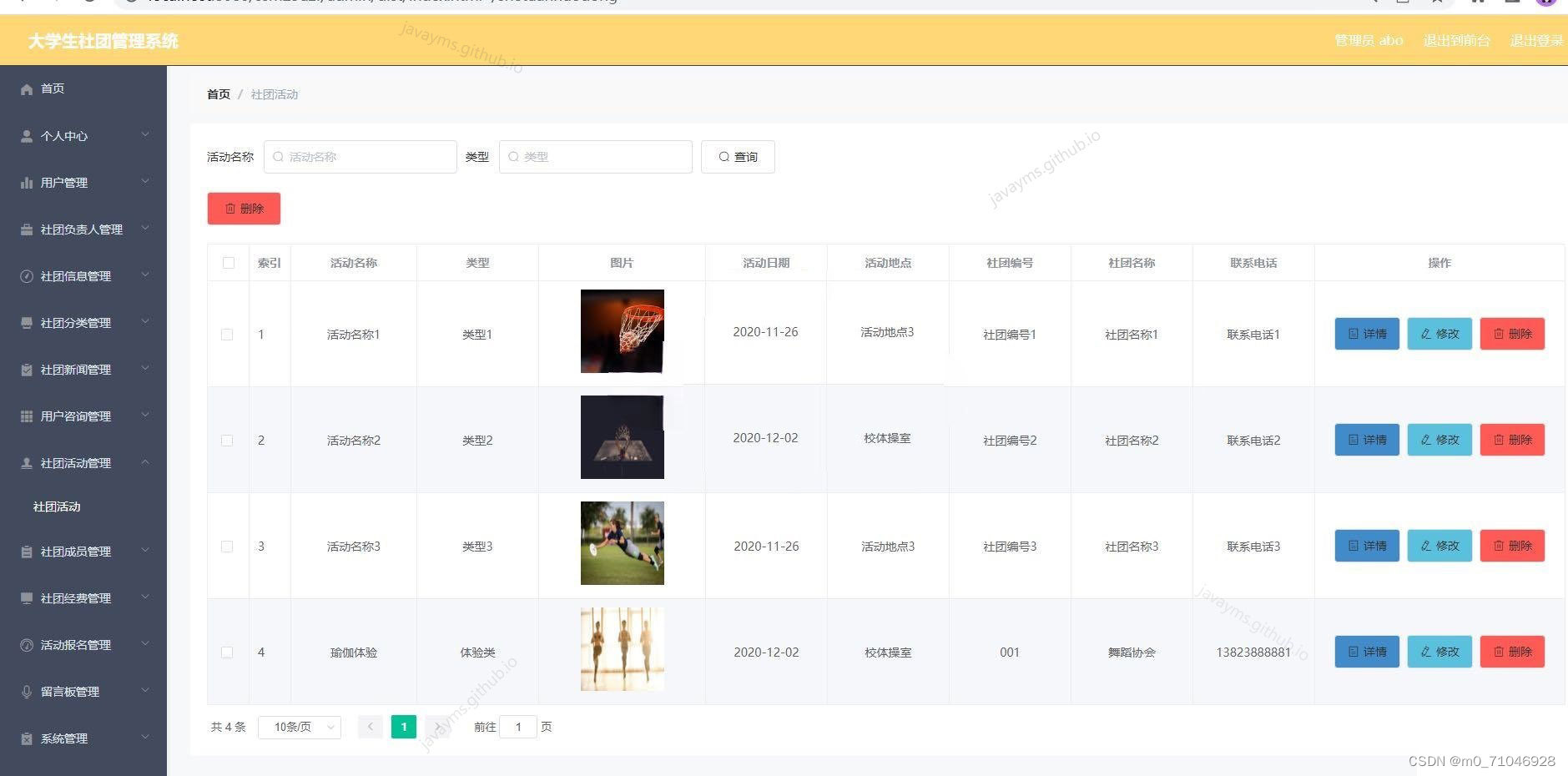
Task: Open the 10条/页 page size dropdown
Action: 300,727
